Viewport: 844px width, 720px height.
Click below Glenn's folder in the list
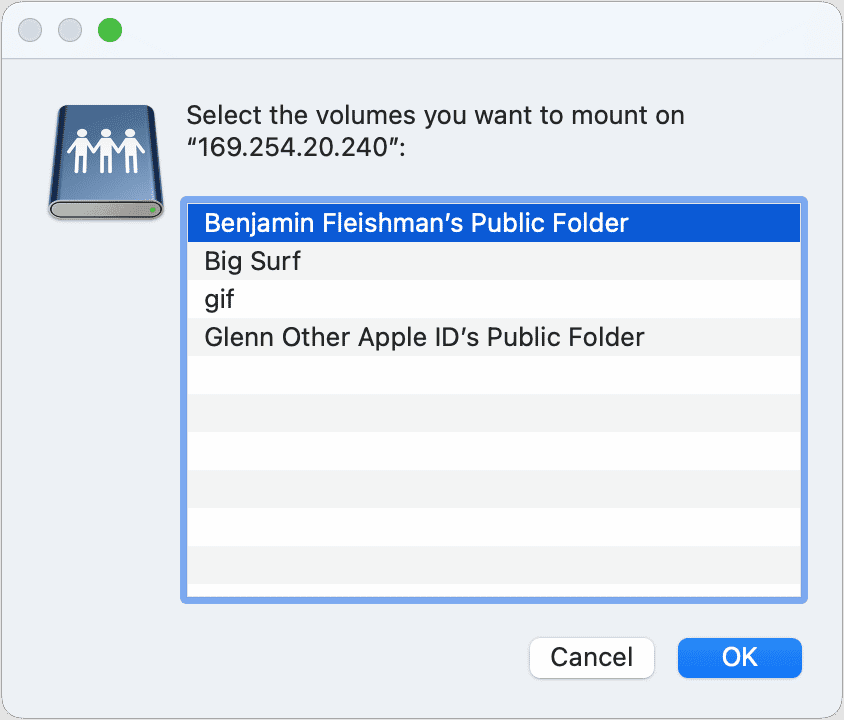pos(493,375)
